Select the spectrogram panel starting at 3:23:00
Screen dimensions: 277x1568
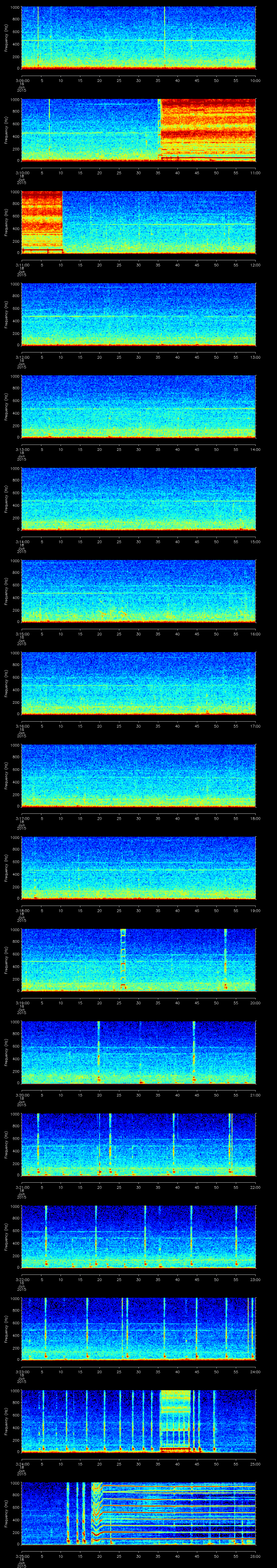pos(138,1329)
